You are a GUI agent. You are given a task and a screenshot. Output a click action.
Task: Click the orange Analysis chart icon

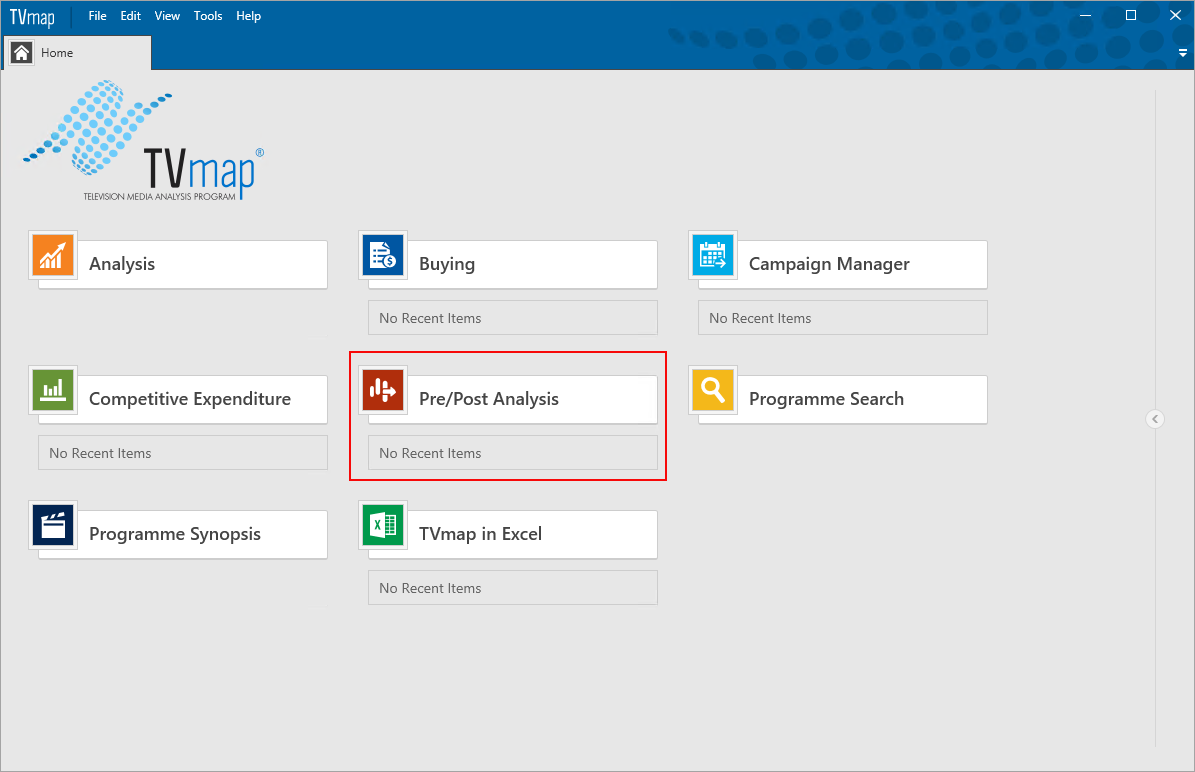click(53, 255)
